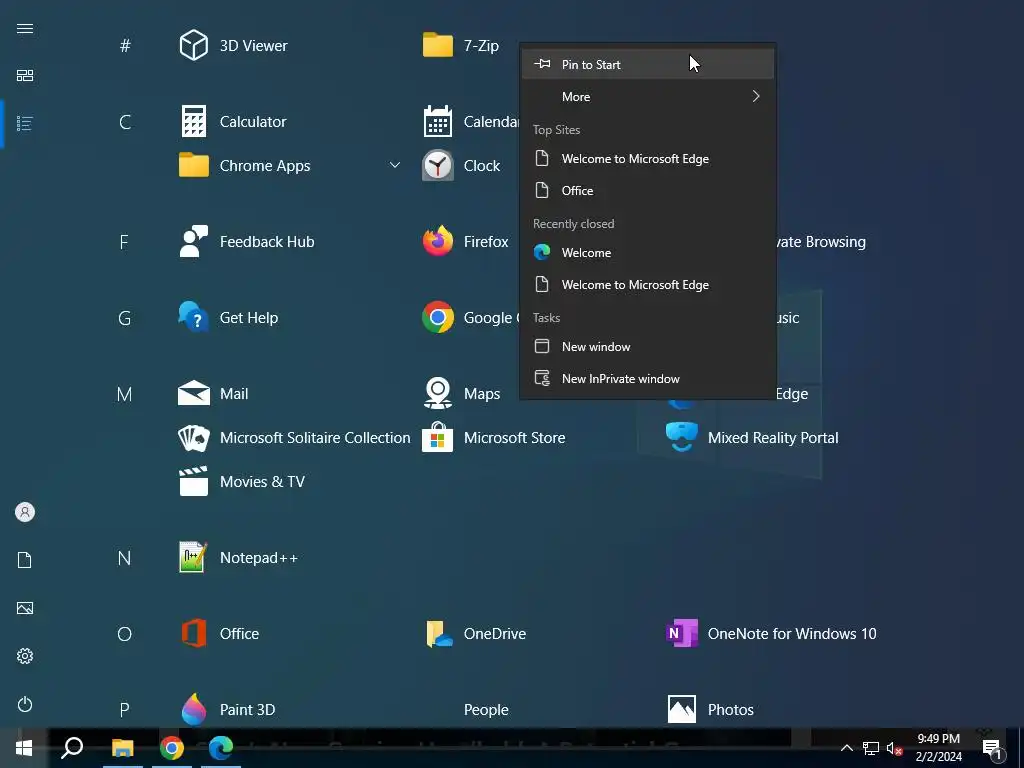Open Microsoft Edge on the taskbar

221,748
